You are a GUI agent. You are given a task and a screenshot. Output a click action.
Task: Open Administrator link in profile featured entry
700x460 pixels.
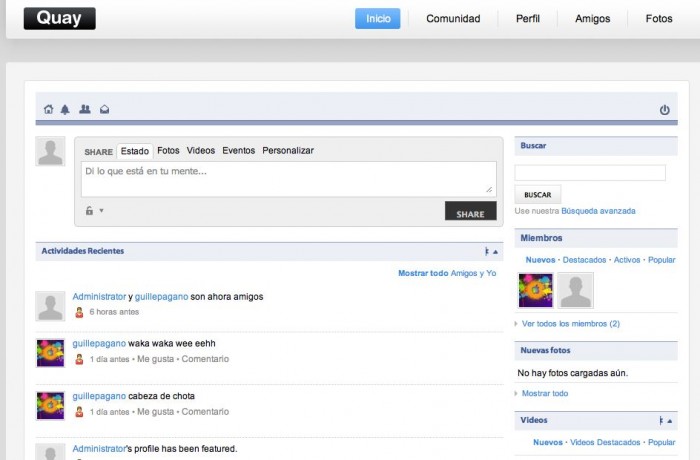coord(99,448)
